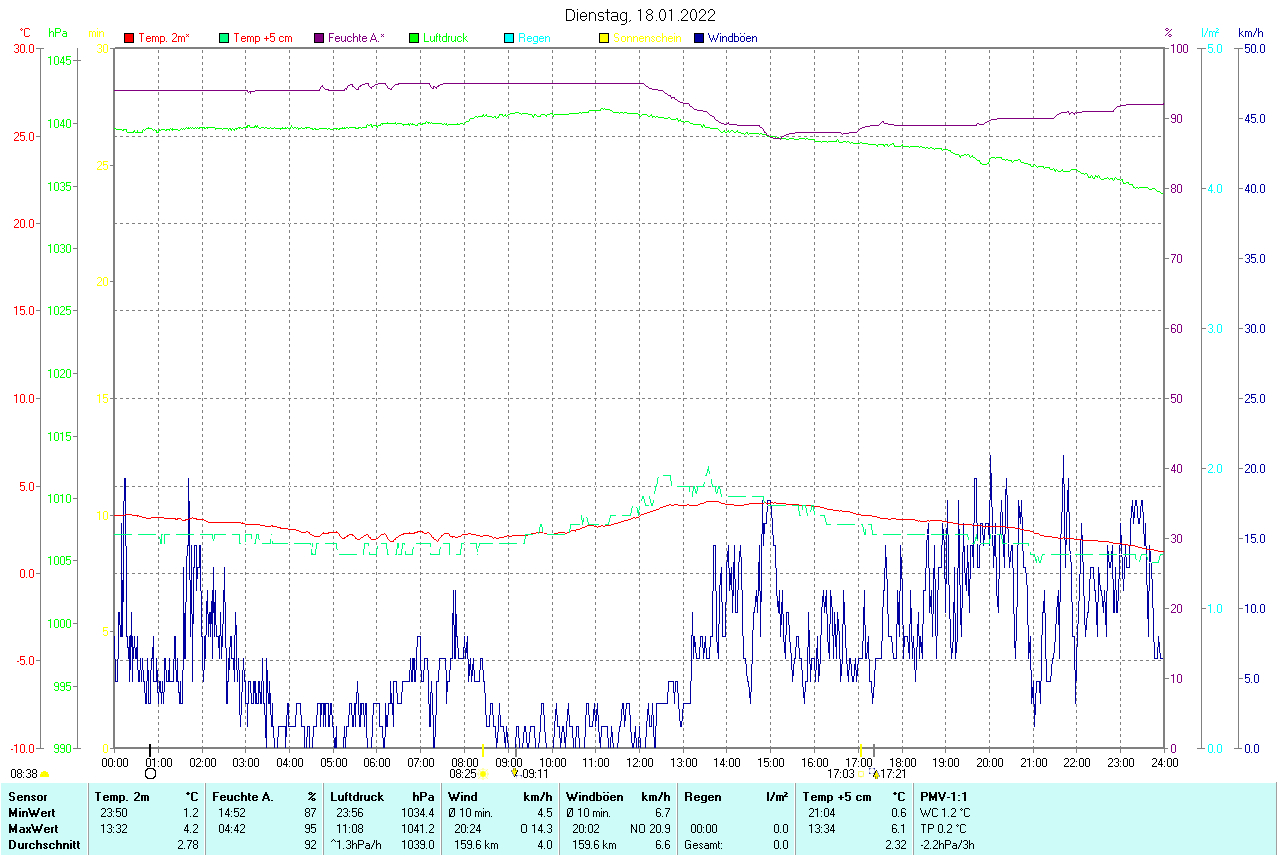Click the sunset time 17:03 label
The width and height of the screenshot is (1277, 855).
840,773
